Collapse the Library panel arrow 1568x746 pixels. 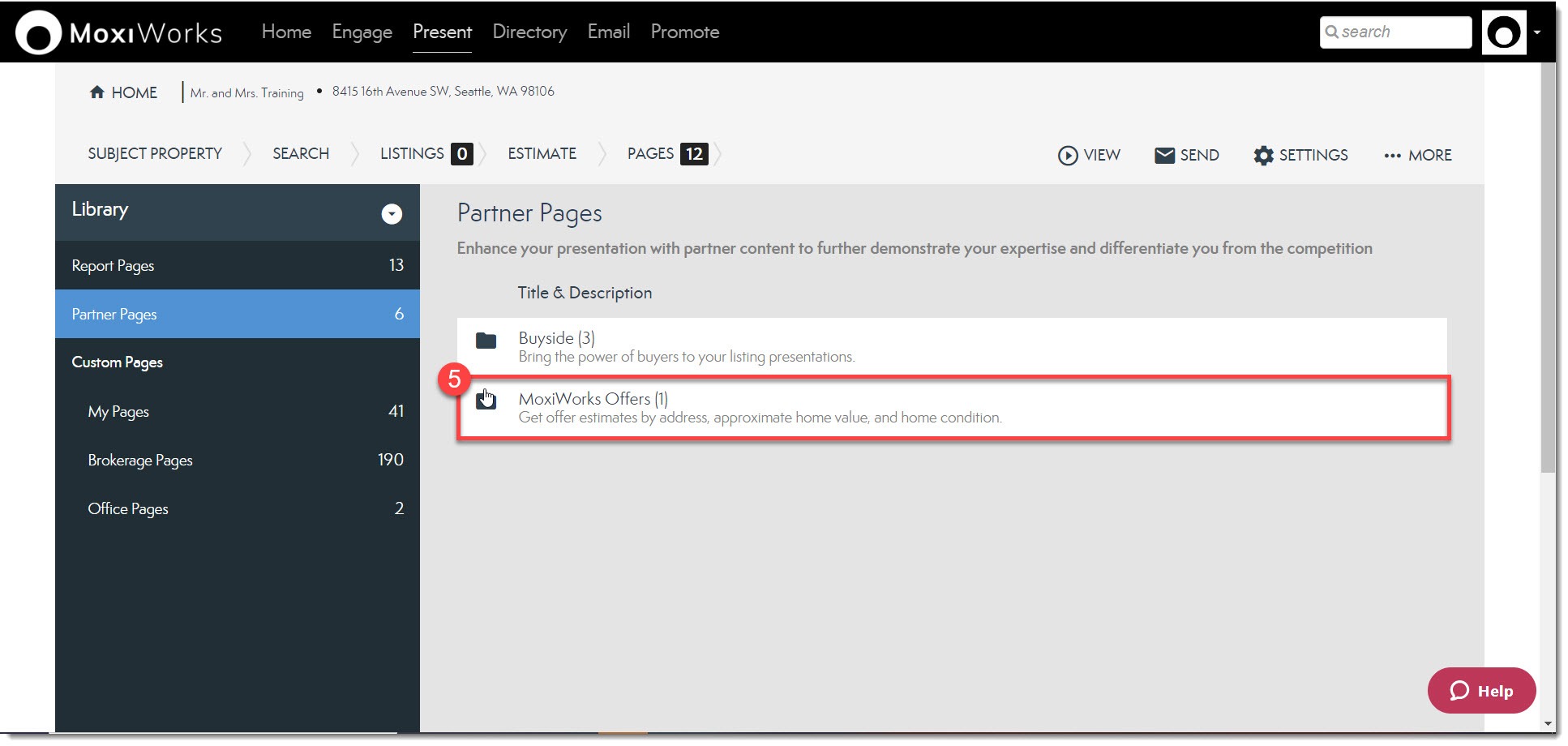point(392,214)
